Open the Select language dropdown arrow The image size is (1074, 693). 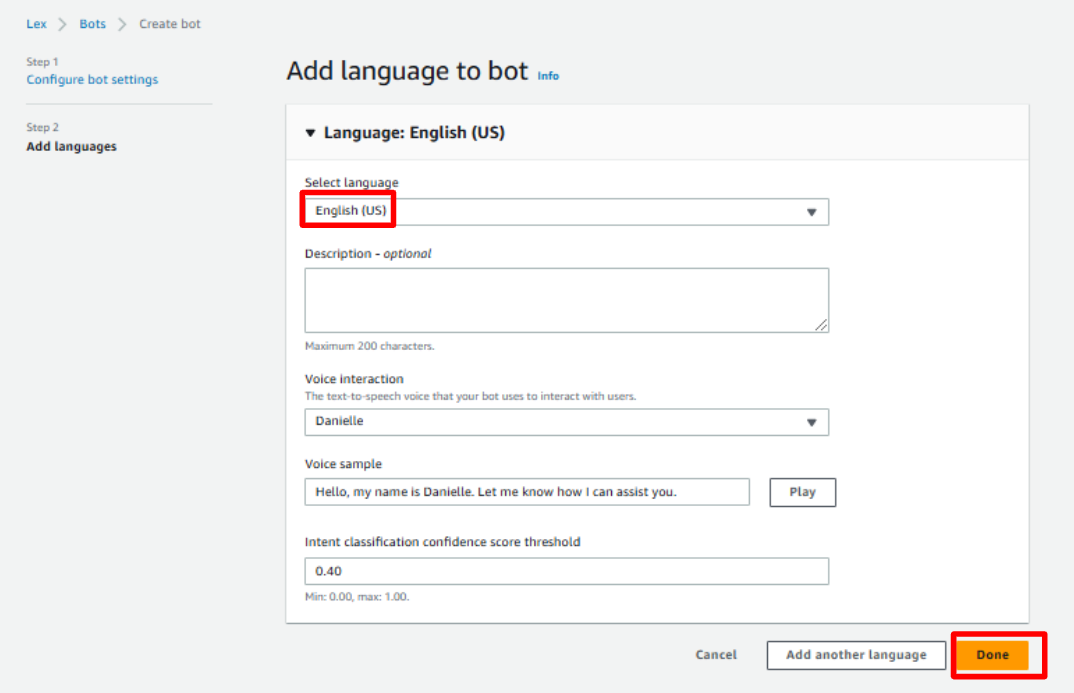click(x=812, y=212)
